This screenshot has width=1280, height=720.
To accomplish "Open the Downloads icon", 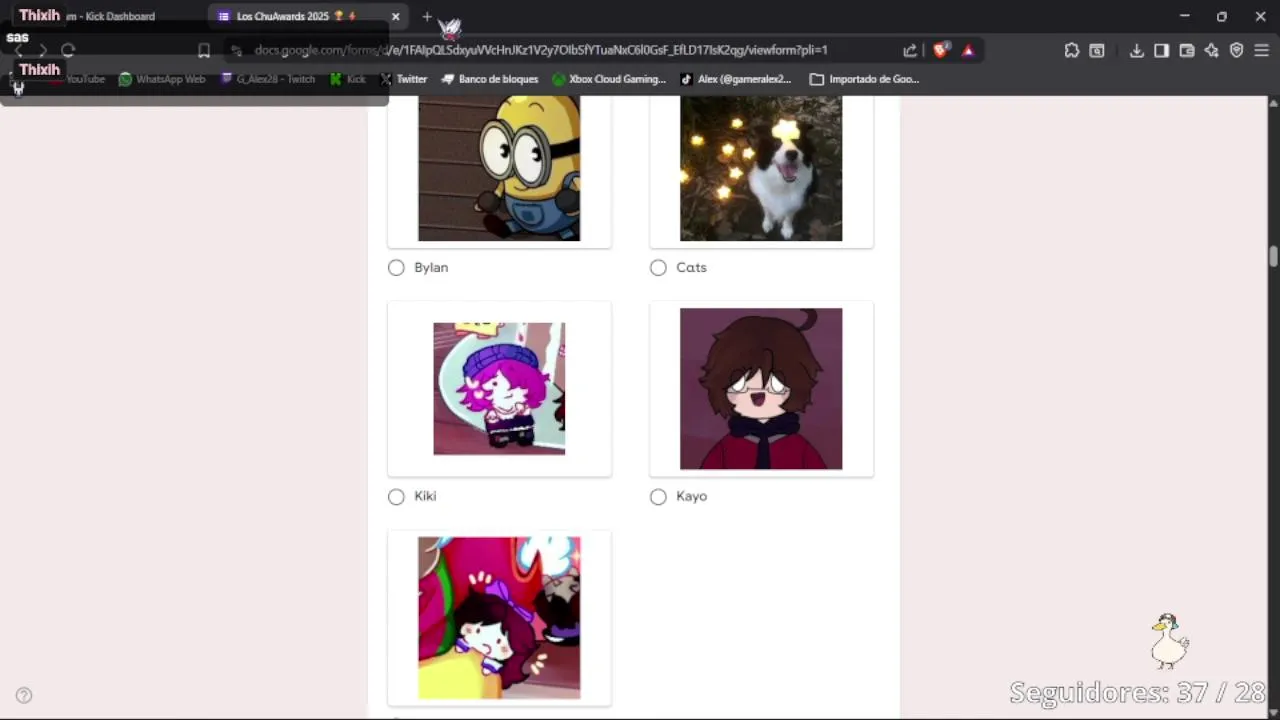I will point(1137,50).
